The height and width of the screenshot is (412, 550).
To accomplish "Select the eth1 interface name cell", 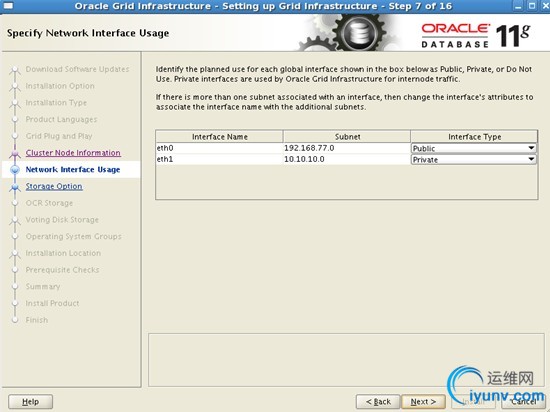I will tap(219, 159).
